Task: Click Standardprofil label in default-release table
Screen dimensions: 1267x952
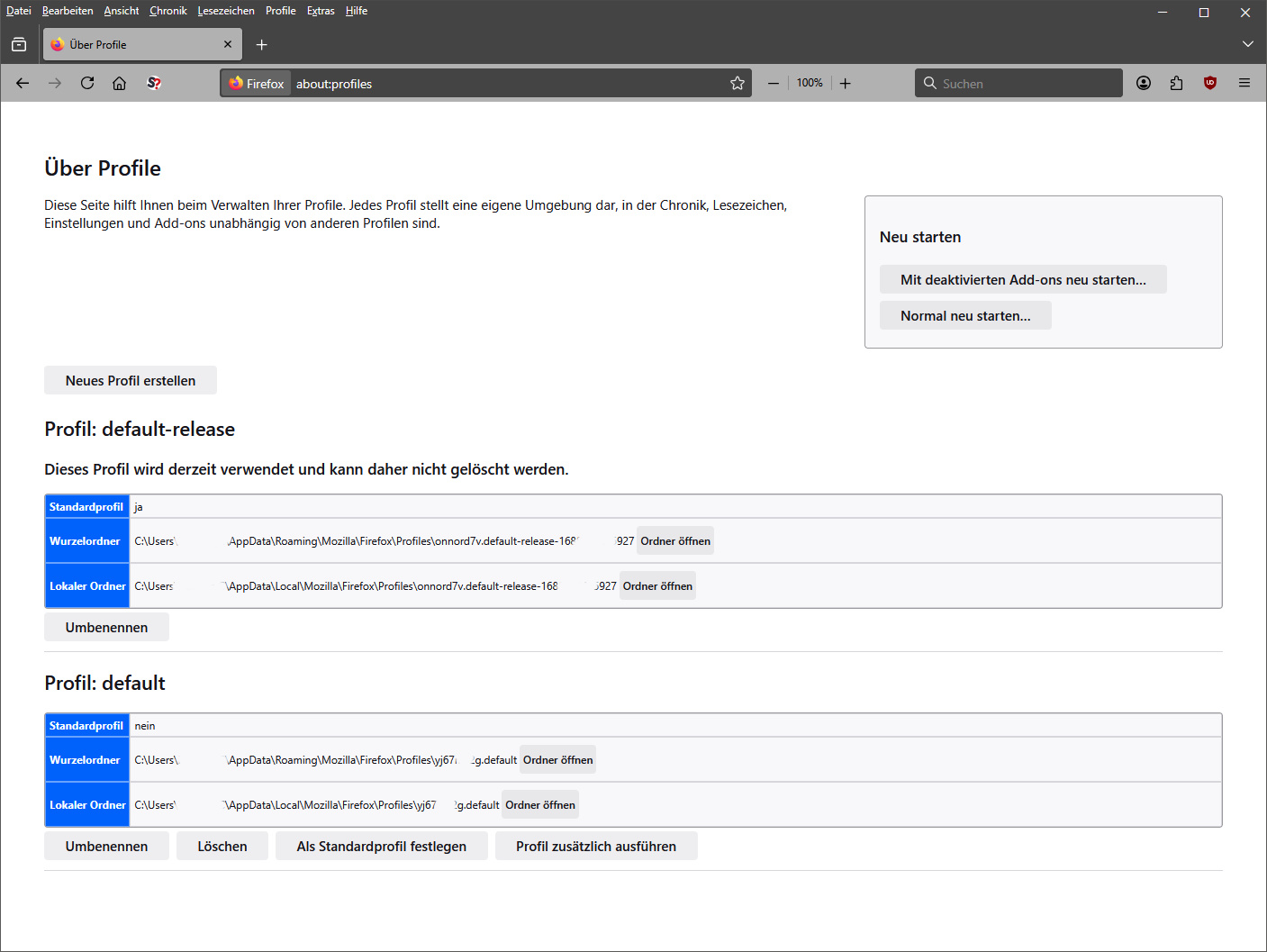Action: click(x=86, y=506)
